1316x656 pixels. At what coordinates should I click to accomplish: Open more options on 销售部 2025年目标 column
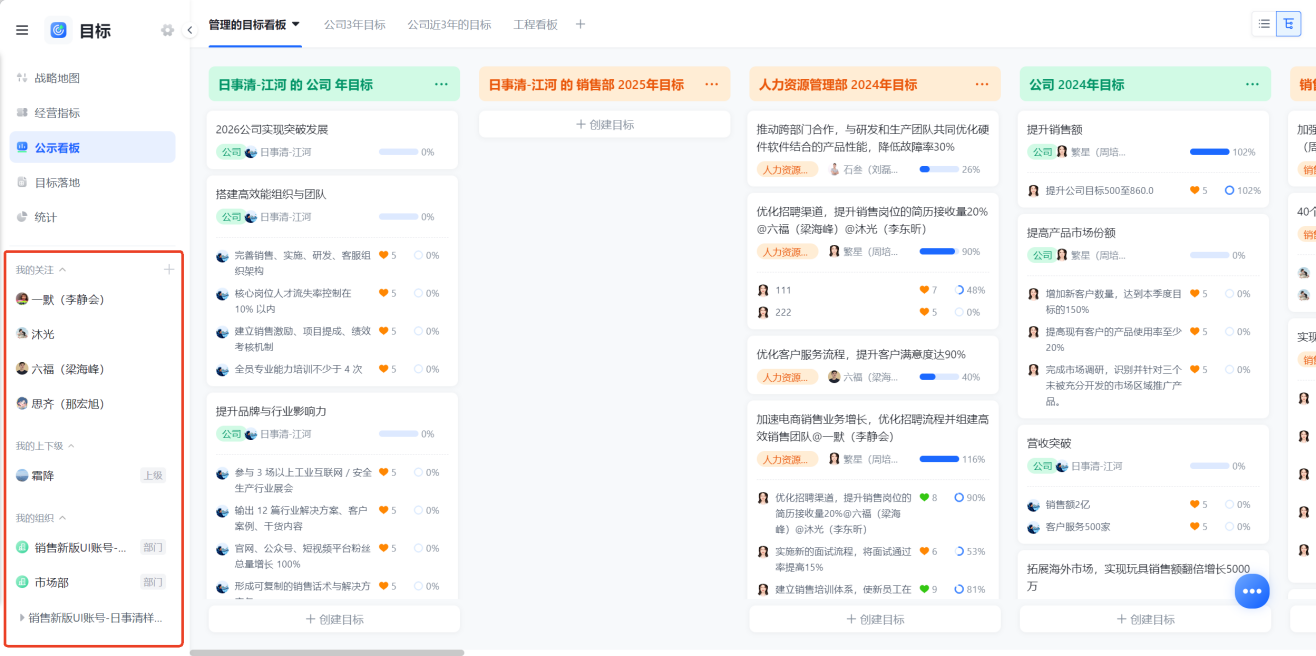click(x=712, y=84)
